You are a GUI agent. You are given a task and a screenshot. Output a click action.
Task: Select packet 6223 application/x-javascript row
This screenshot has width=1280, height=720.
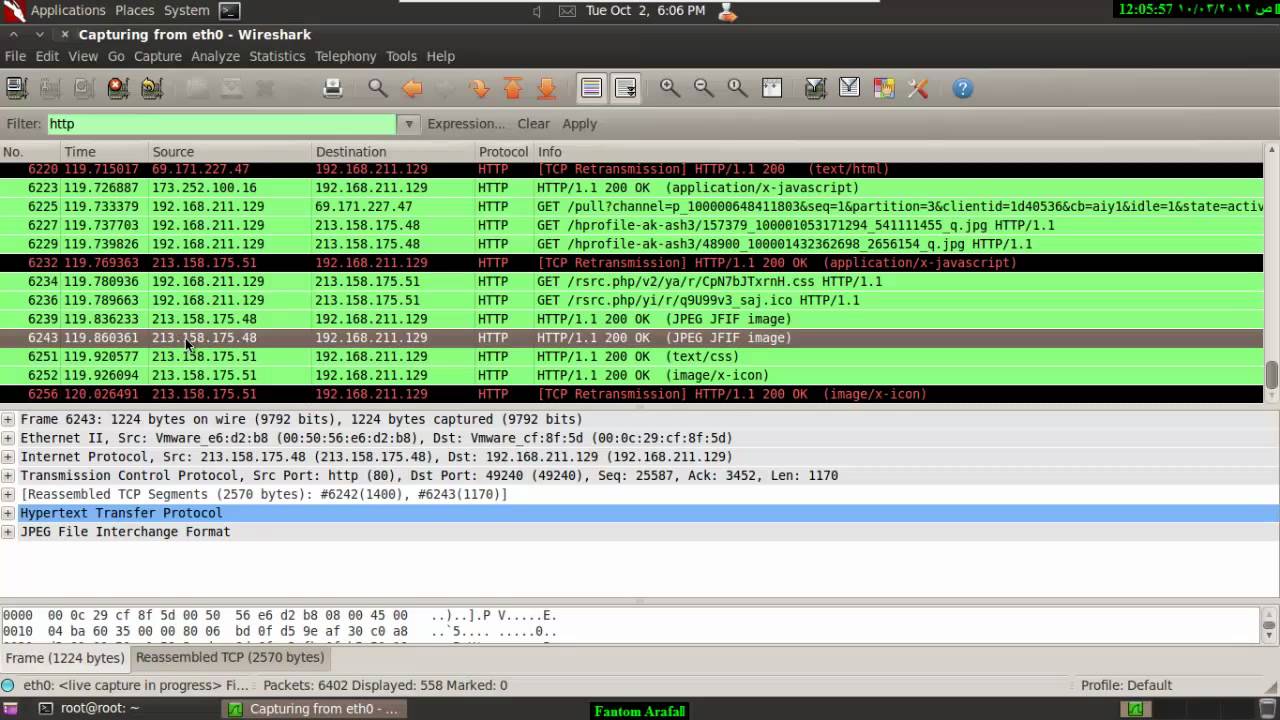pos(632,188)
